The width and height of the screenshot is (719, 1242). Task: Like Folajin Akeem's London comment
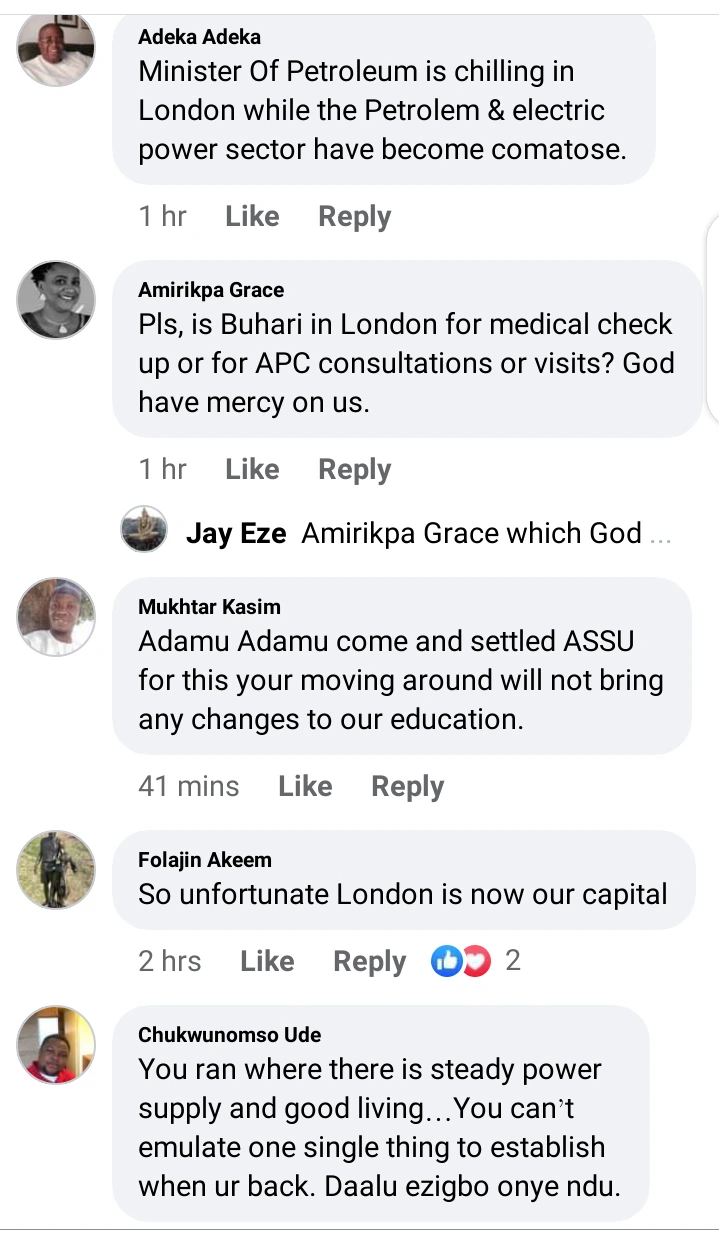click(x=267, y=962)
